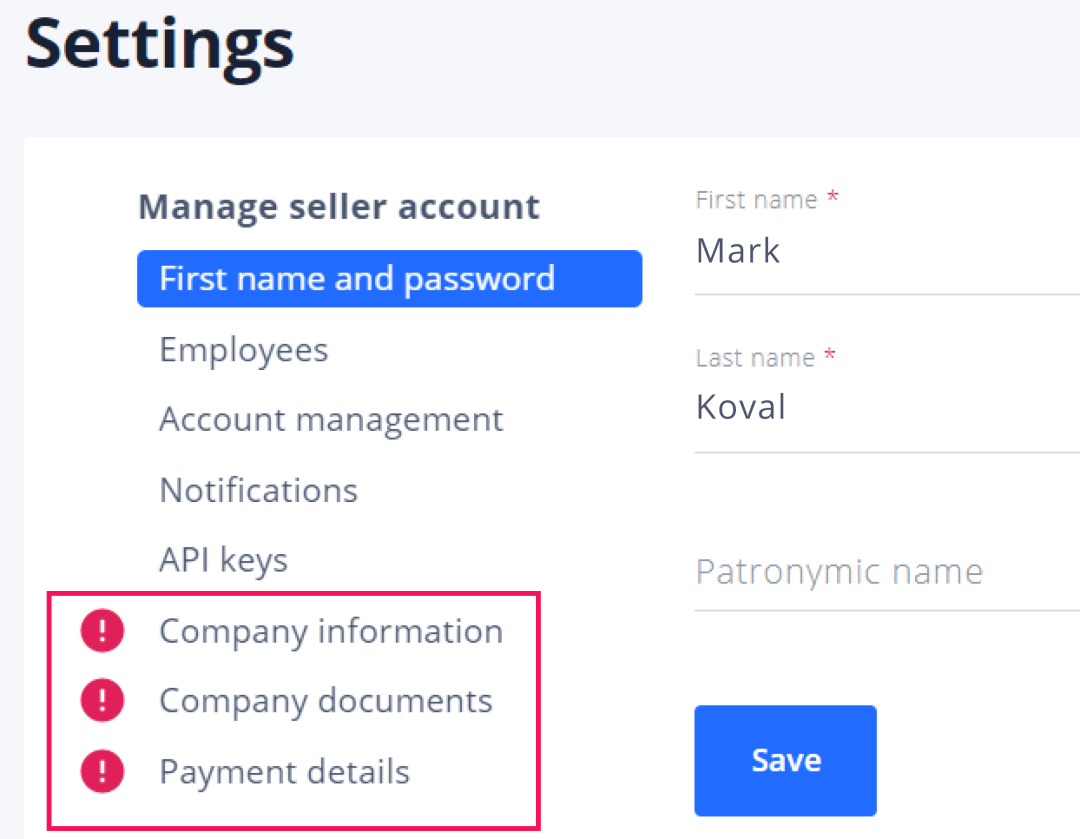Click the Settings page title
Image resolution: width=1080 pixels, height=839 pixels.
pyautogui.click(x=160, y=44)
